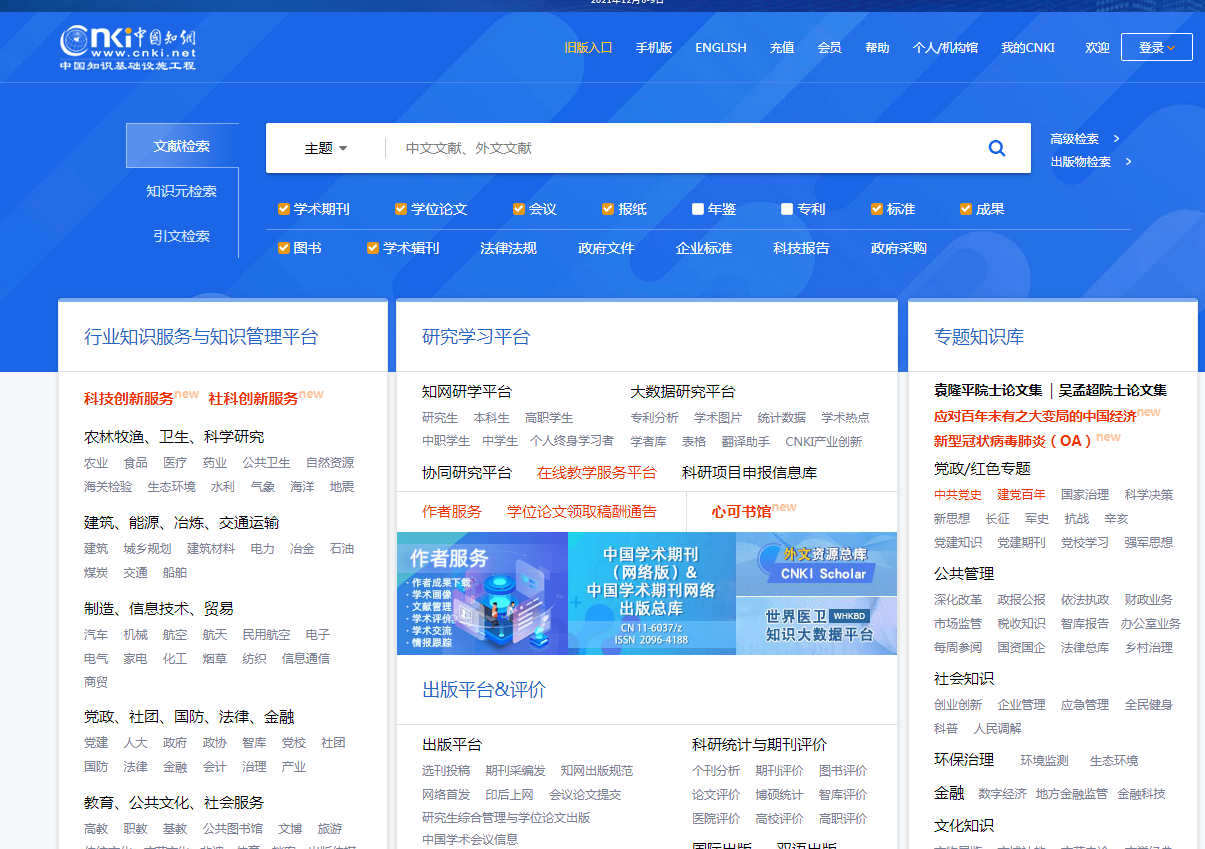Uncheck the 报纸 checkbox
Image resolution: width=1205 pixels, height=849 pixels.
click(608, 209)
